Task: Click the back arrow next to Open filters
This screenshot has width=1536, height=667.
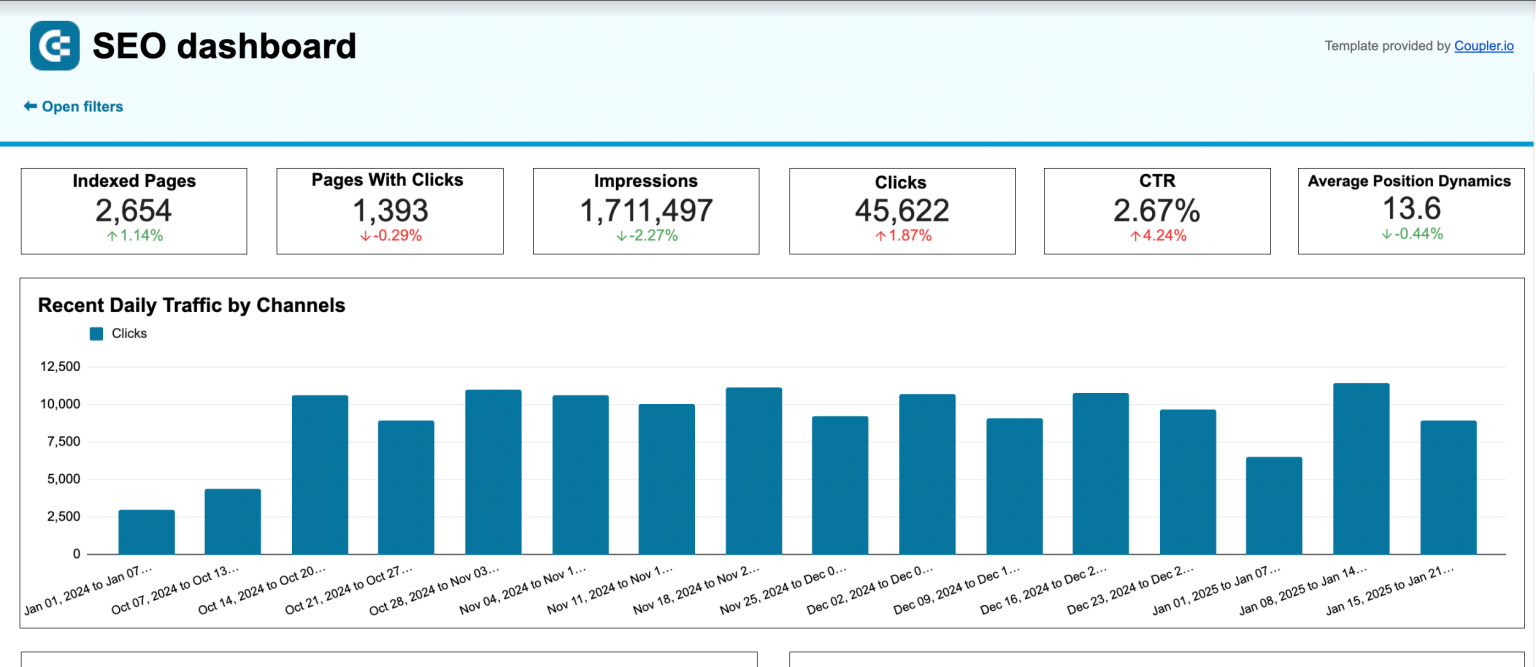Action: 30,106
